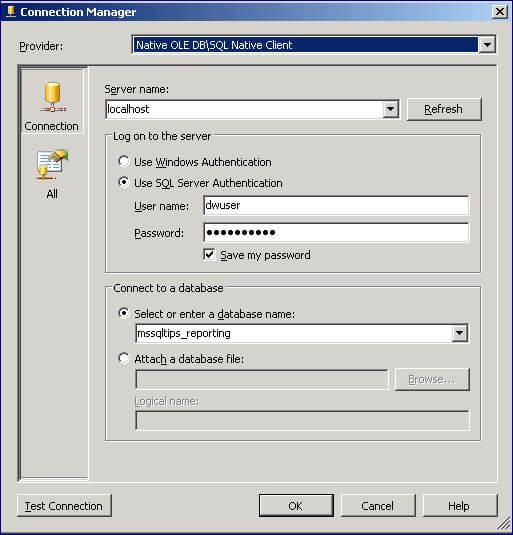Image resolution: width=513 pixels, height=535 pixels.
Task: Open Help for Connection Manager
Action: pos(459,506)
